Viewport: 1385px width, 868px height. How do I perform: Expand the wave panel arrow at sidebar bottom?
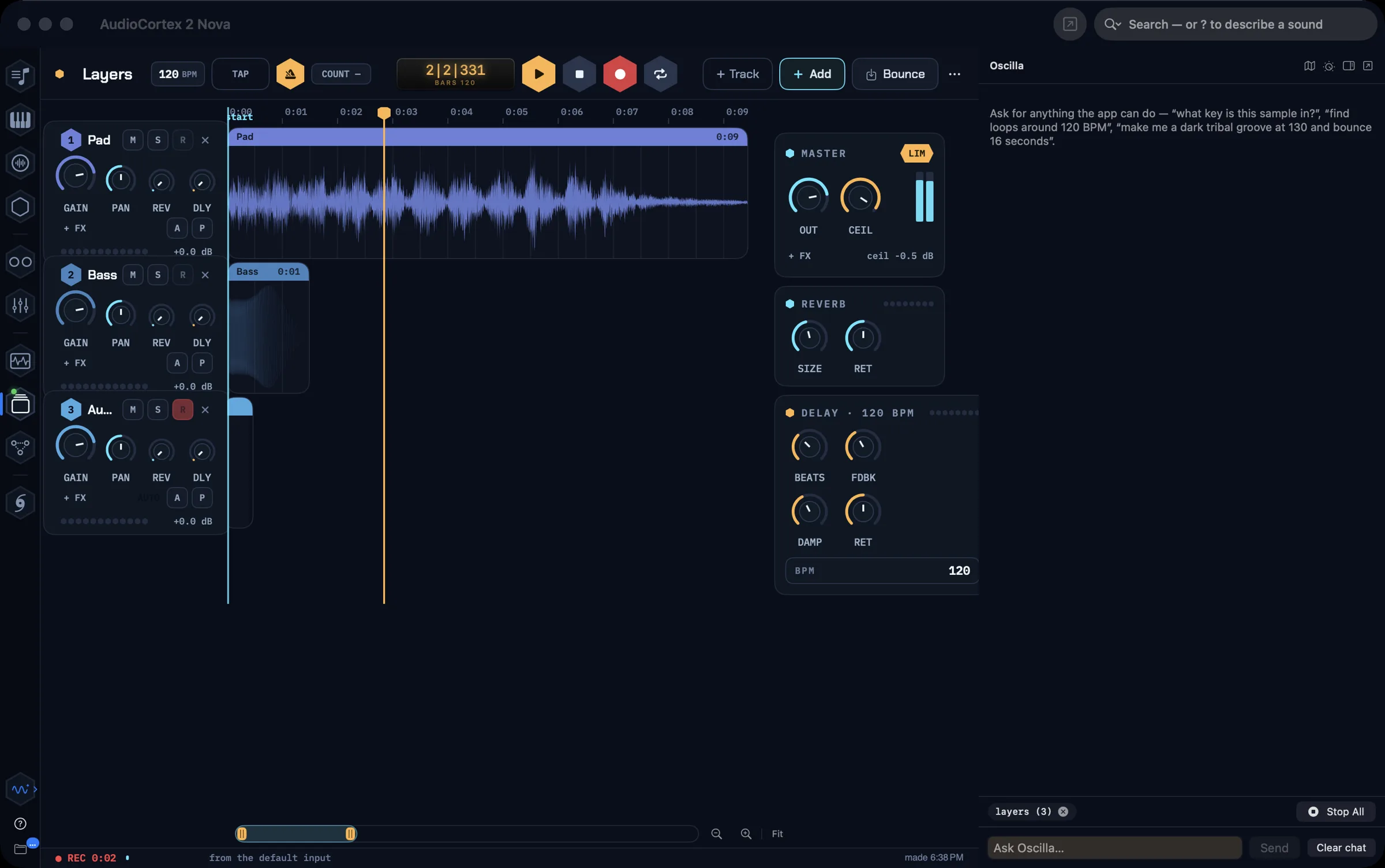35,789
